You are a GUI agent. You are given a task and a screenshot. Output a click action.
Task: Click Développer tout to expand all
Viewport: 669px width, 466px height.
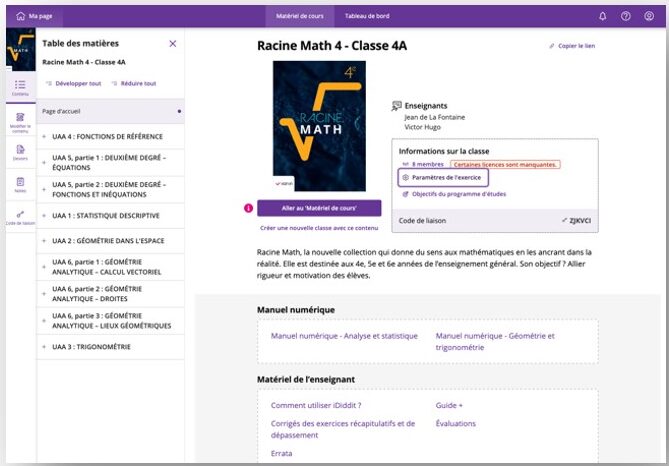(x=74, y=84)
